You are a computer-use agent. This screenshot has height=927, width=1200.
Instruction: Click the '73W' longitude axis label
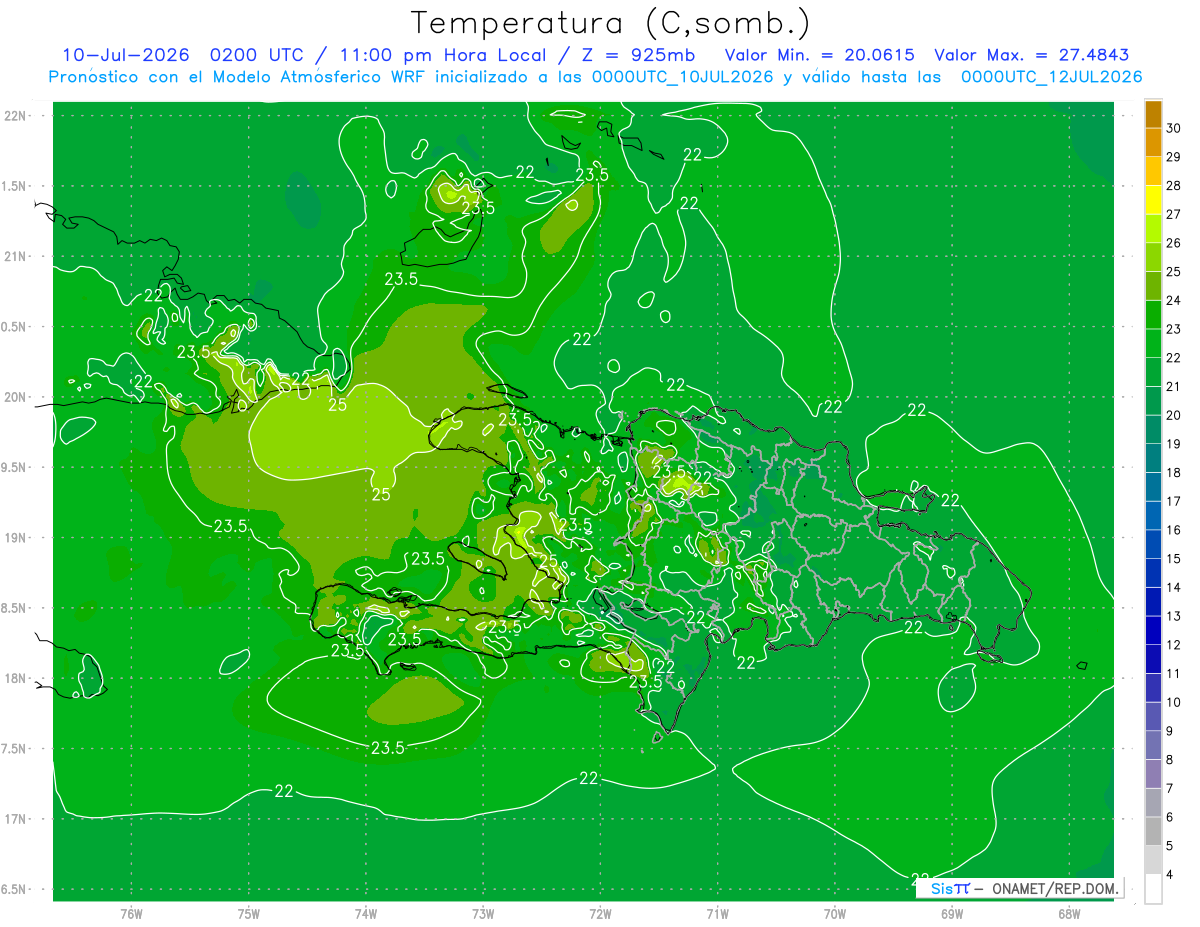[x=483, y=914]
